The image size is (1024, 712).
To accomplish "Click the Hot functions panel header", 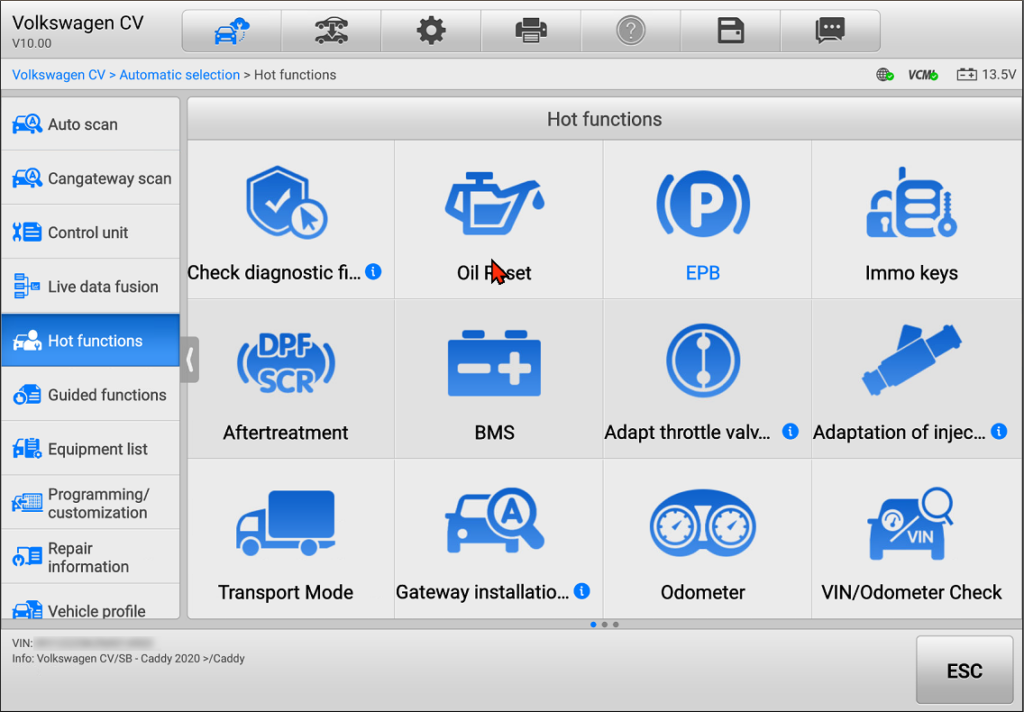I will click(x=604, y=119).
